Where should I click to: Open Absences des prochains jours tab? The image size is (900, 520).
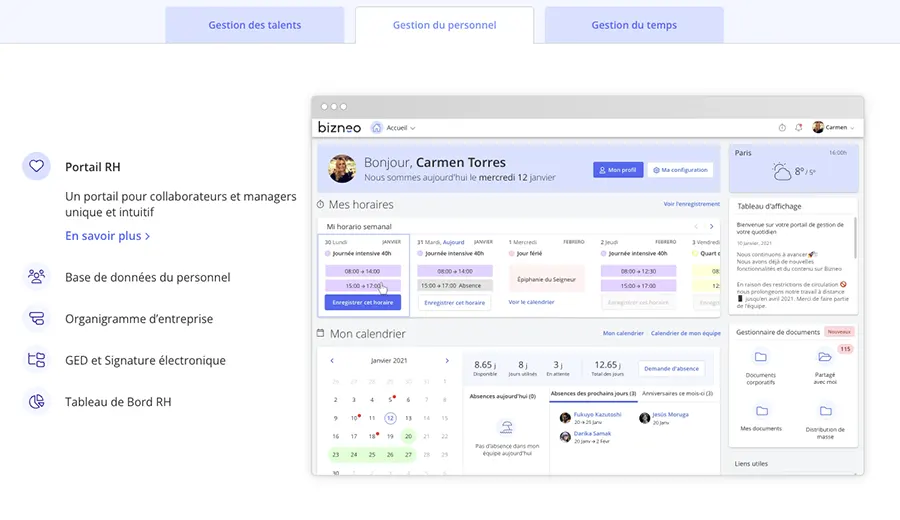point(593,394)
